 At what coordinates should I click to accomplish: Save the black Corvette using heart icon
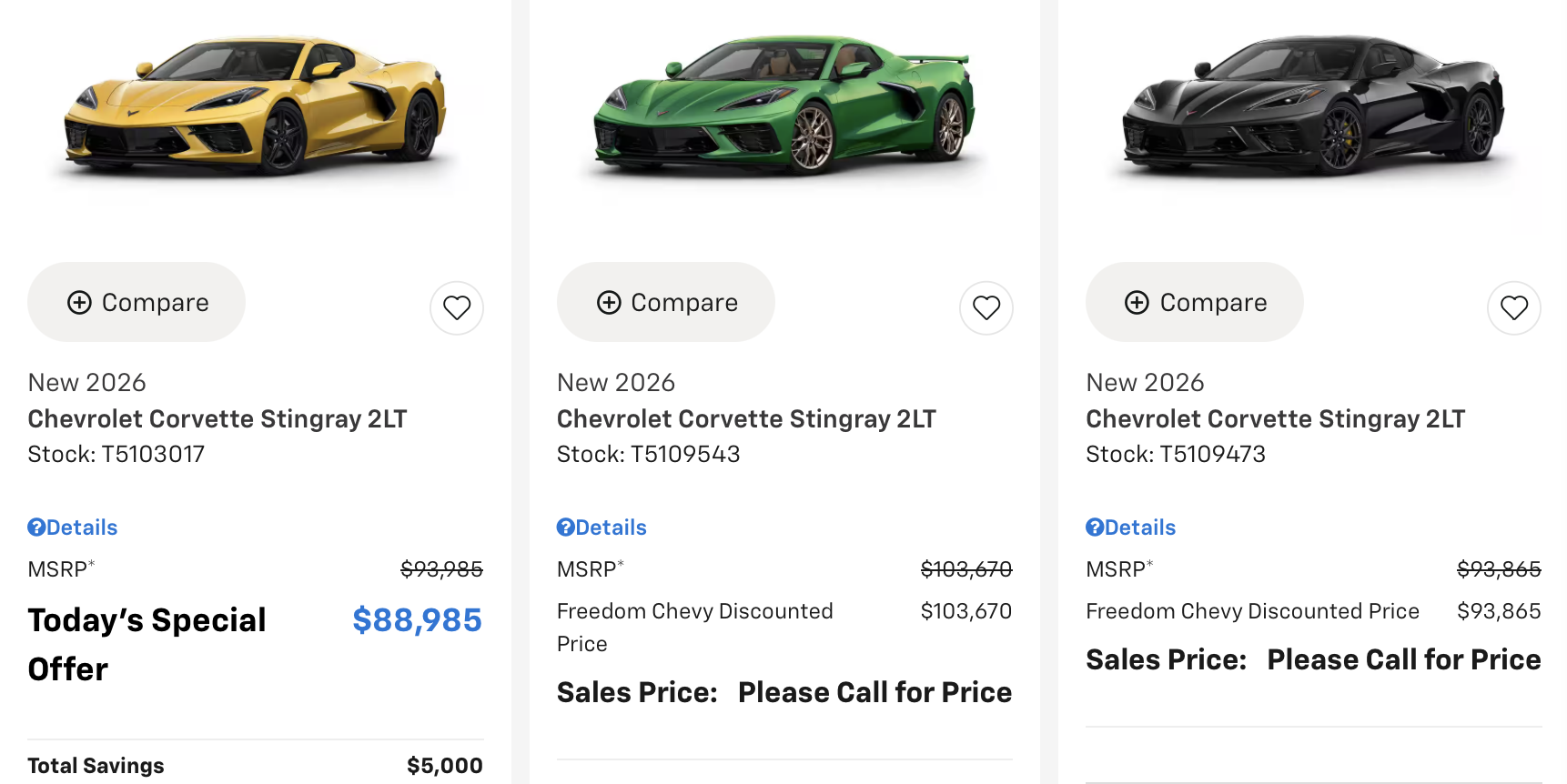click(x=1513, y=308)
